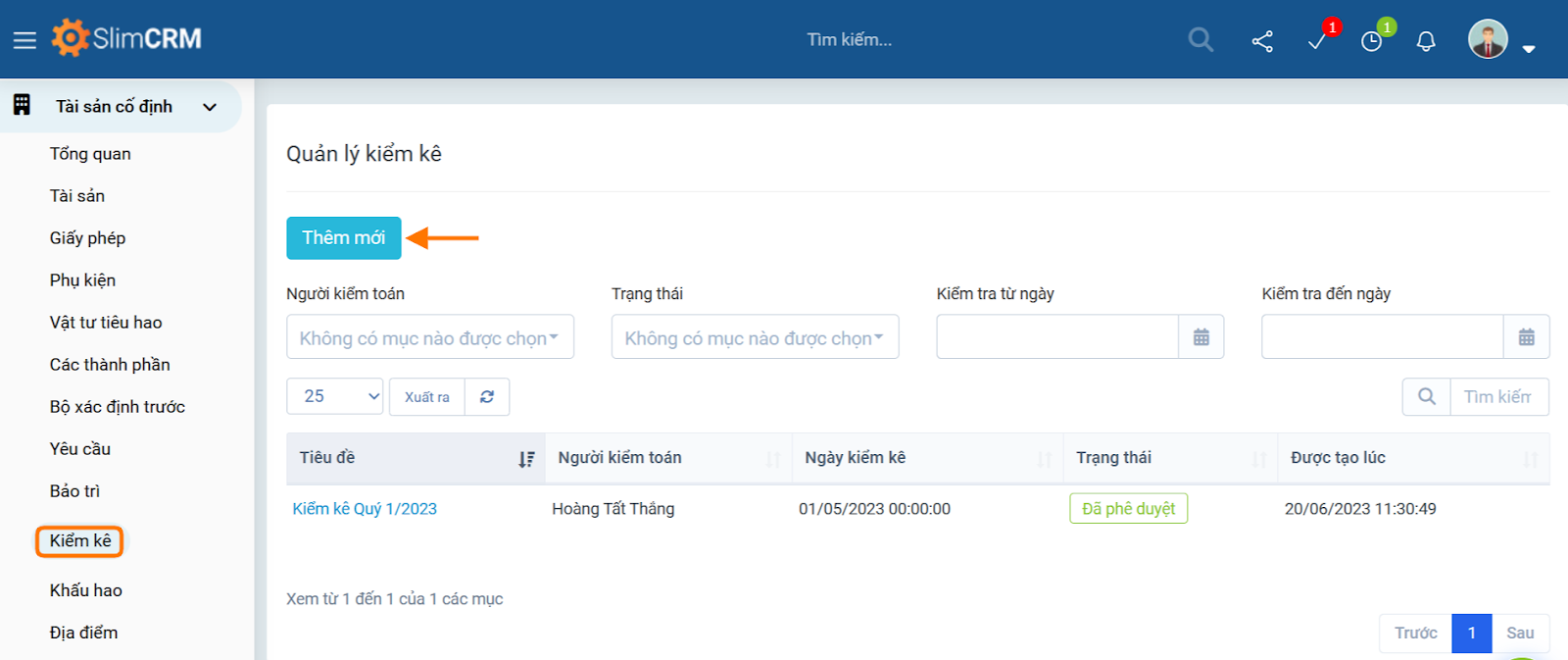Click the refresh table icon
This screenshot has width=1568, height=660.
click(487, 397)
